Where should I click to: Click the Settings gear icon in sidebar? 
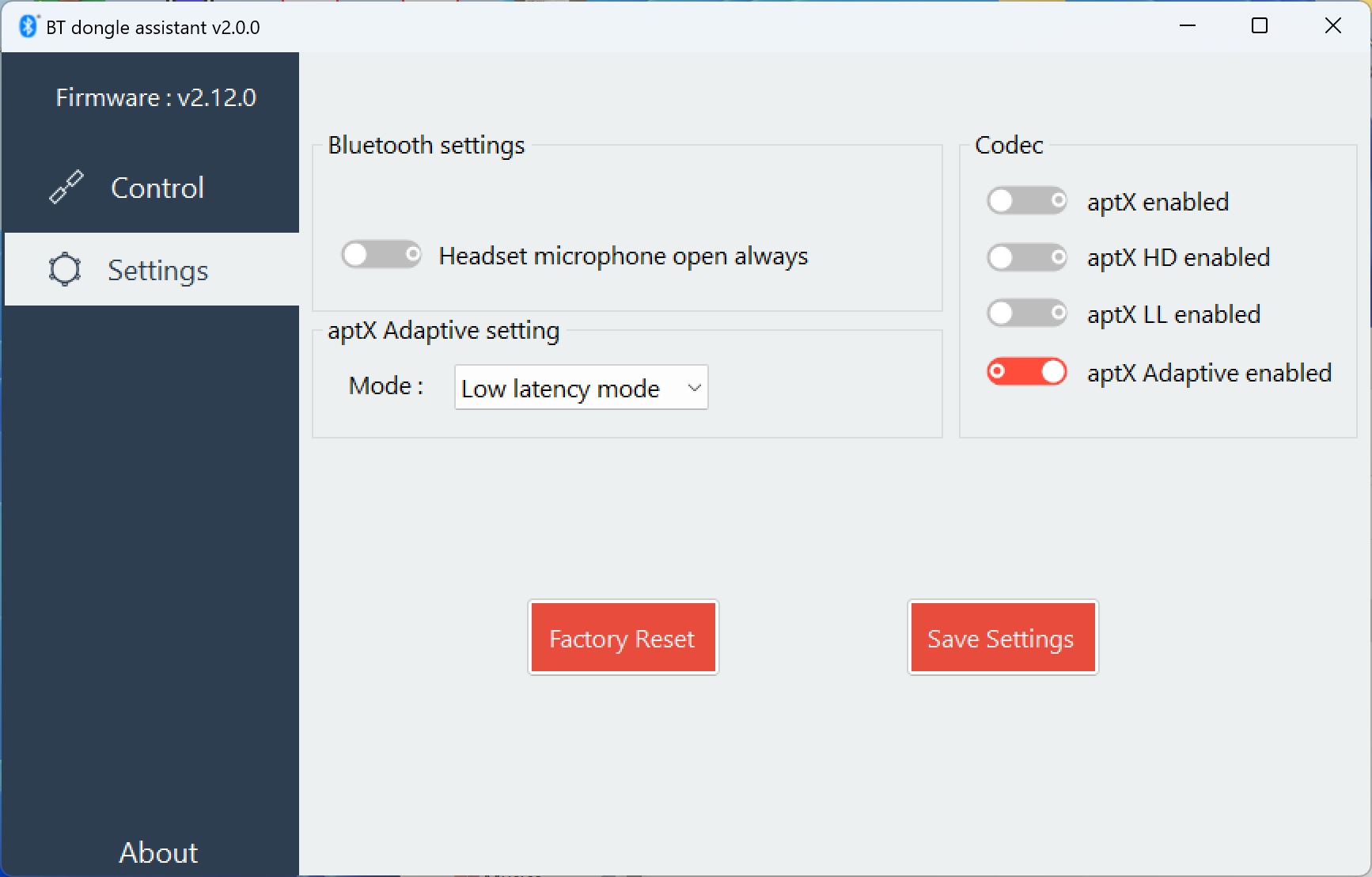click(65, 269)
